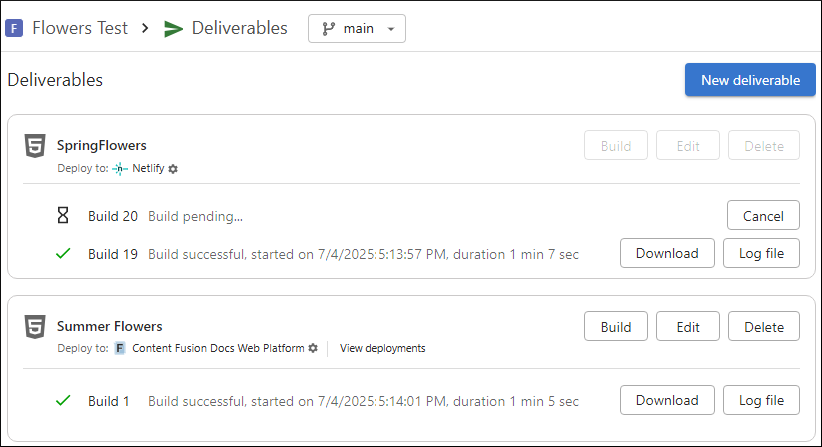Download Build 19 output
The height and width of the screenshot is (447, 822).
pos(667,253)
